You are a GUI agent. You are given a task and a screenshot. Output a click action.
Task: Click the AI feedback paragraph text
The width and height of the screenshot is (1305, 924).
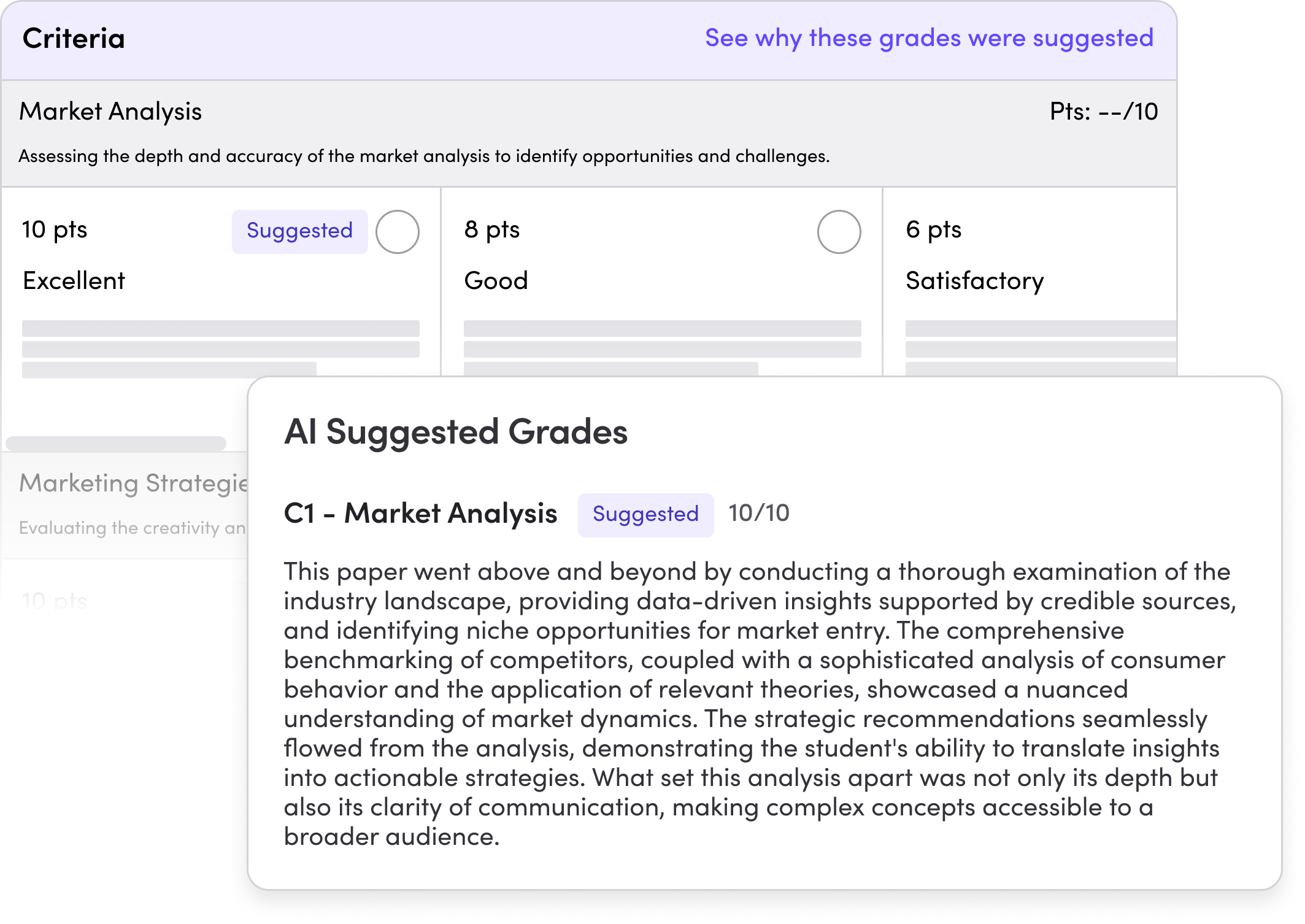[x=758, y=704]
